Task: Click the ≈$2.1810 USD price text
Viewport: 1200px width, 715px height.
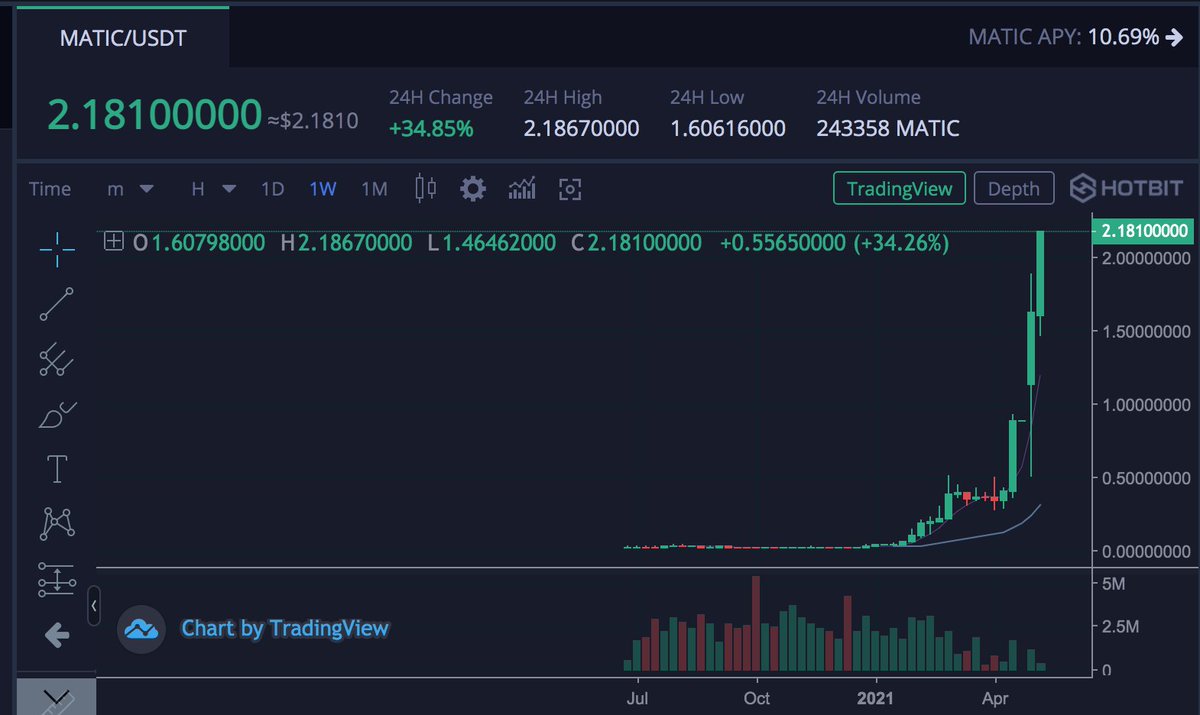Action: (x=313, y=122)
